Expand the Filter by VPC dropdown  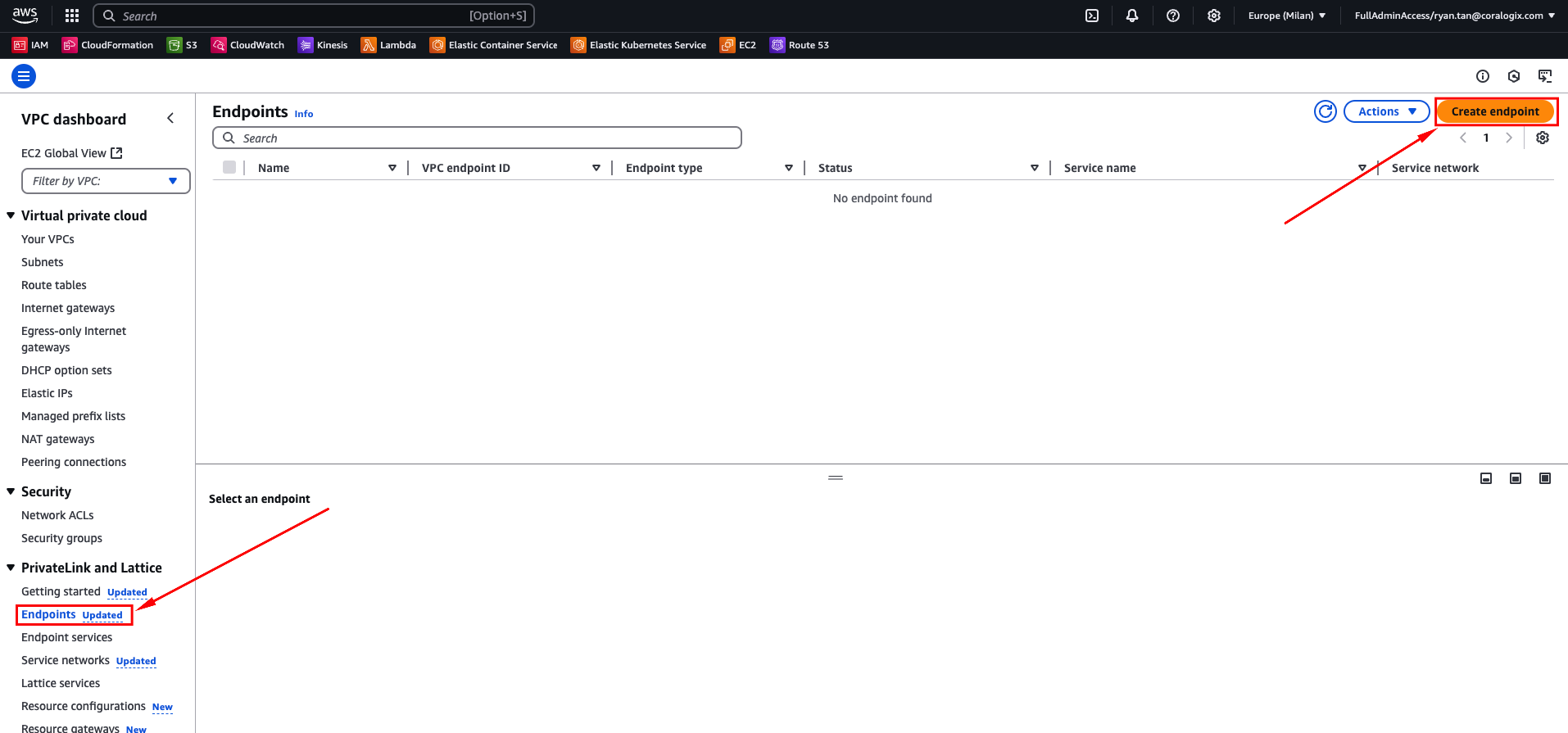pos(106,181)
